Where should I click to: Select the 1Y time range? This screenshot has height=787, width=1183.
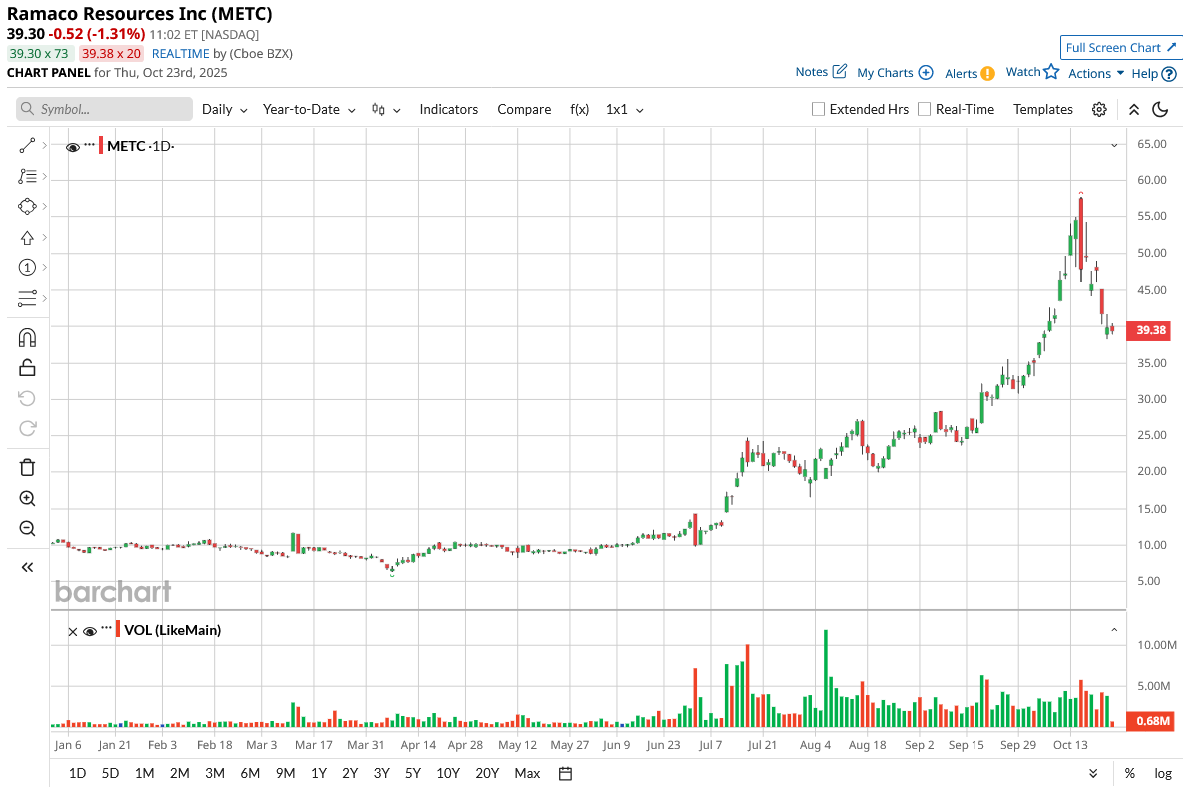tap(319, 773)
